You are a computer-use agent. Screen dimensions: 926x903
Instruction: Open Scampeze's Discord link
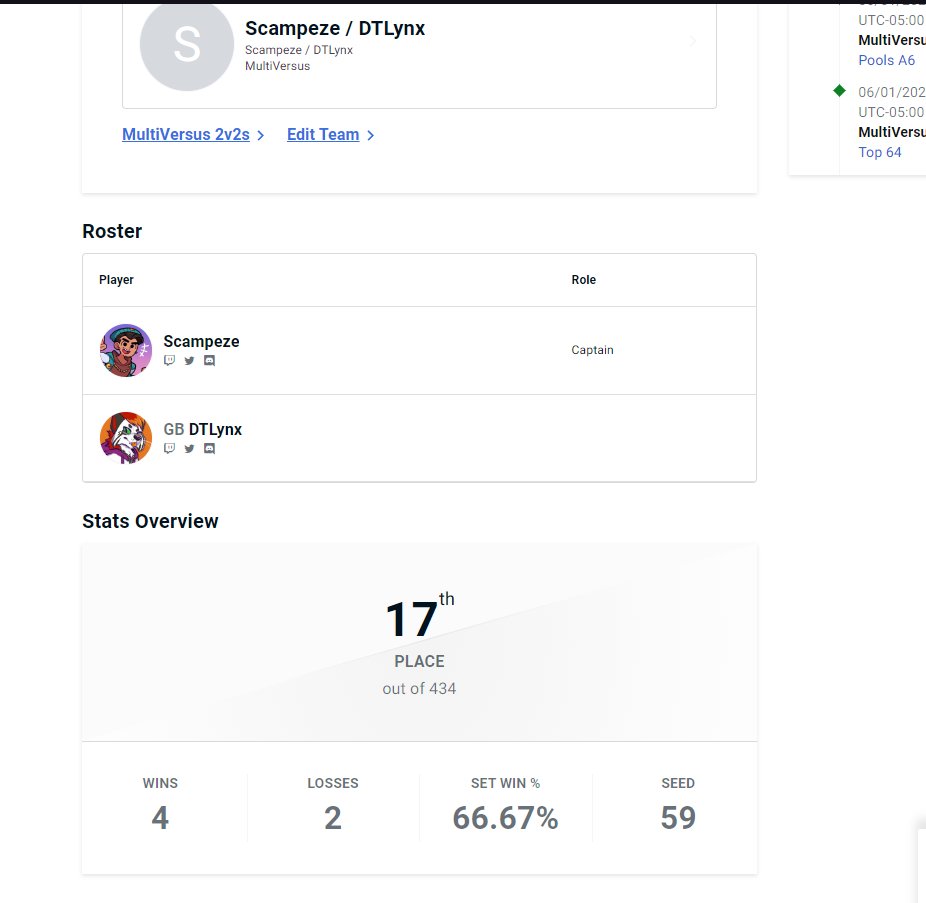[209, 361]
